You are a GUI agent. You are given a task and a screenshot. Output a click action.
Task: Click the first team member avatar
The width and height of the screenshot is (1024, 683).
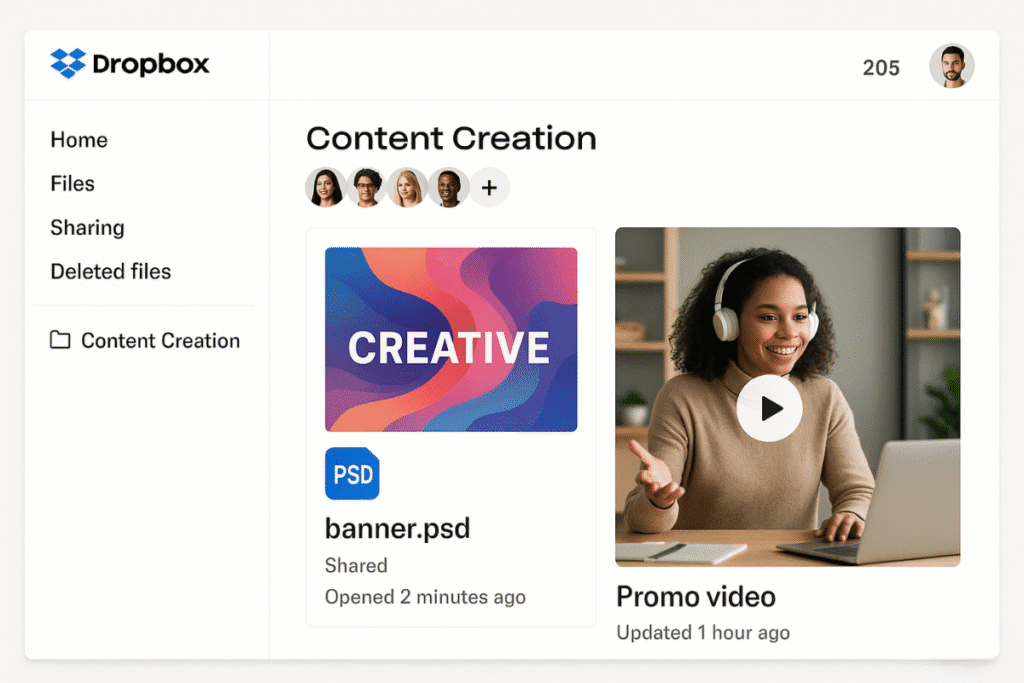(324, 187)
